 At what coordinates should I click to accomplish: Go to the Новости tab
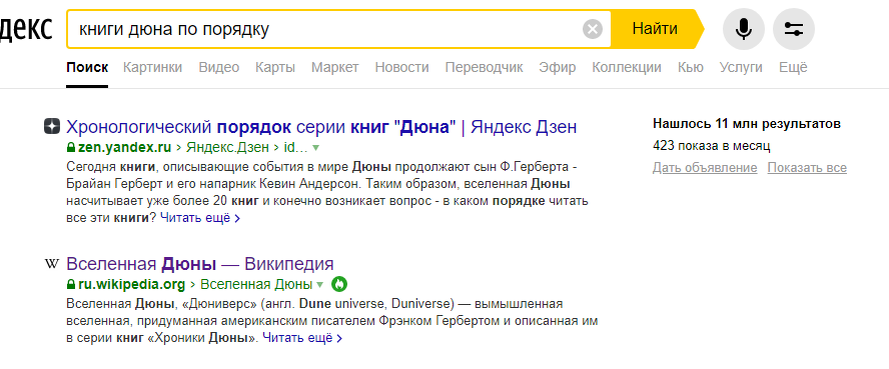point(402,67)
